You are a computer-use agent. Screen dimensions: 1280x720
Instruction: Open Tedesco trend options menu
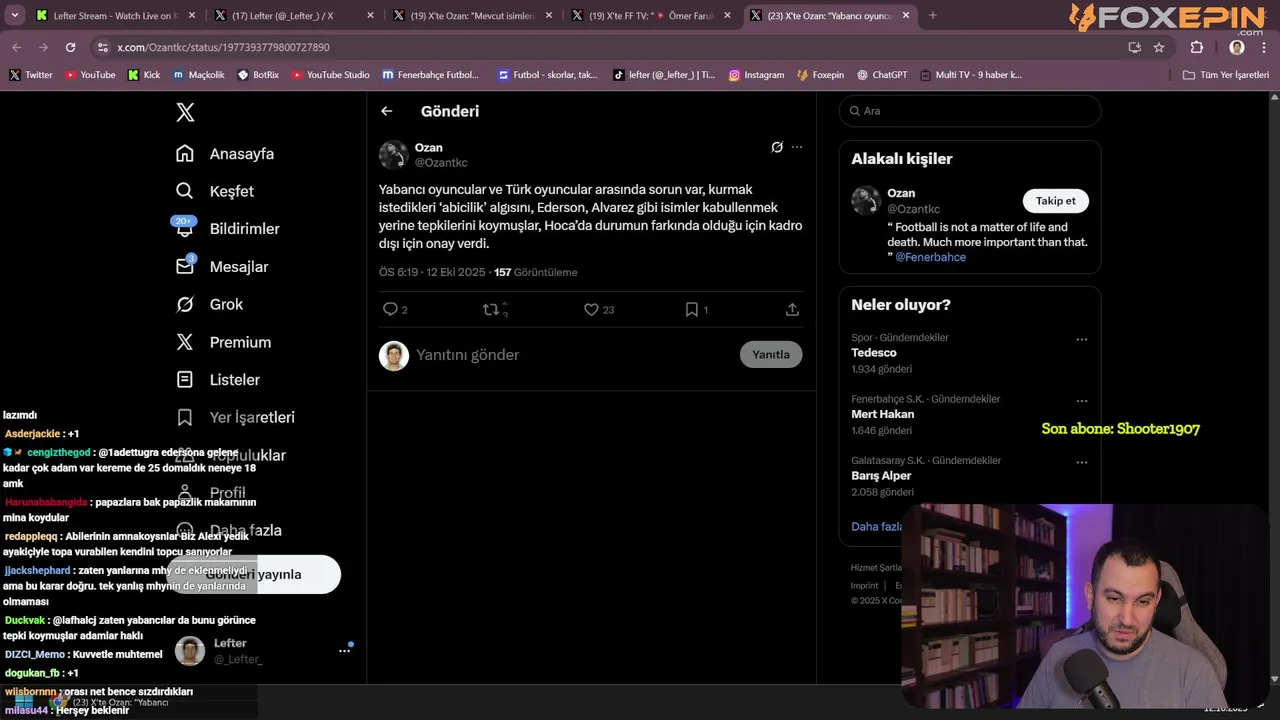pos(1081,339)
